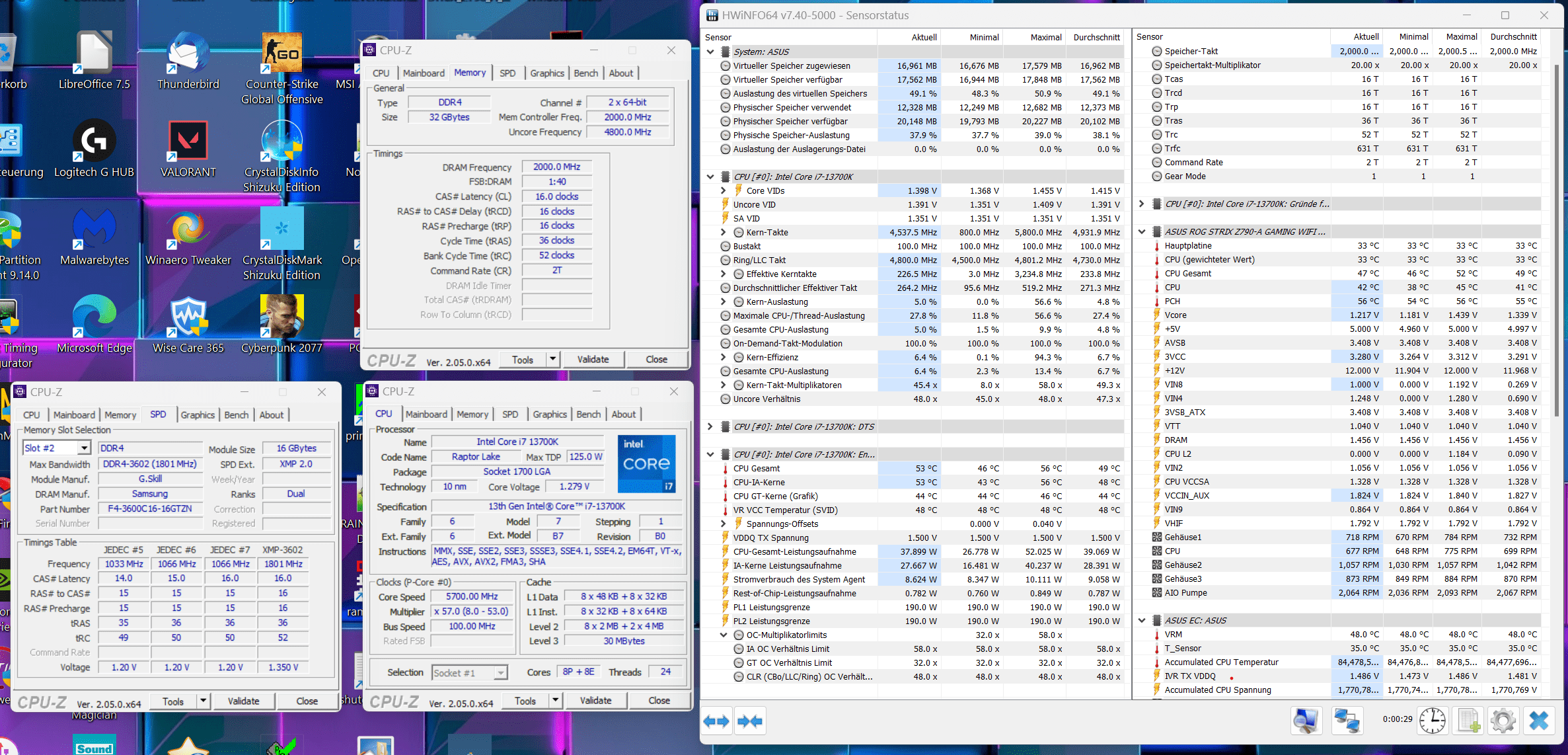Select the Ring/LLC Takt row
Image resolution: width=1568 pixels, height=755 pixels.
coord(914,260)
